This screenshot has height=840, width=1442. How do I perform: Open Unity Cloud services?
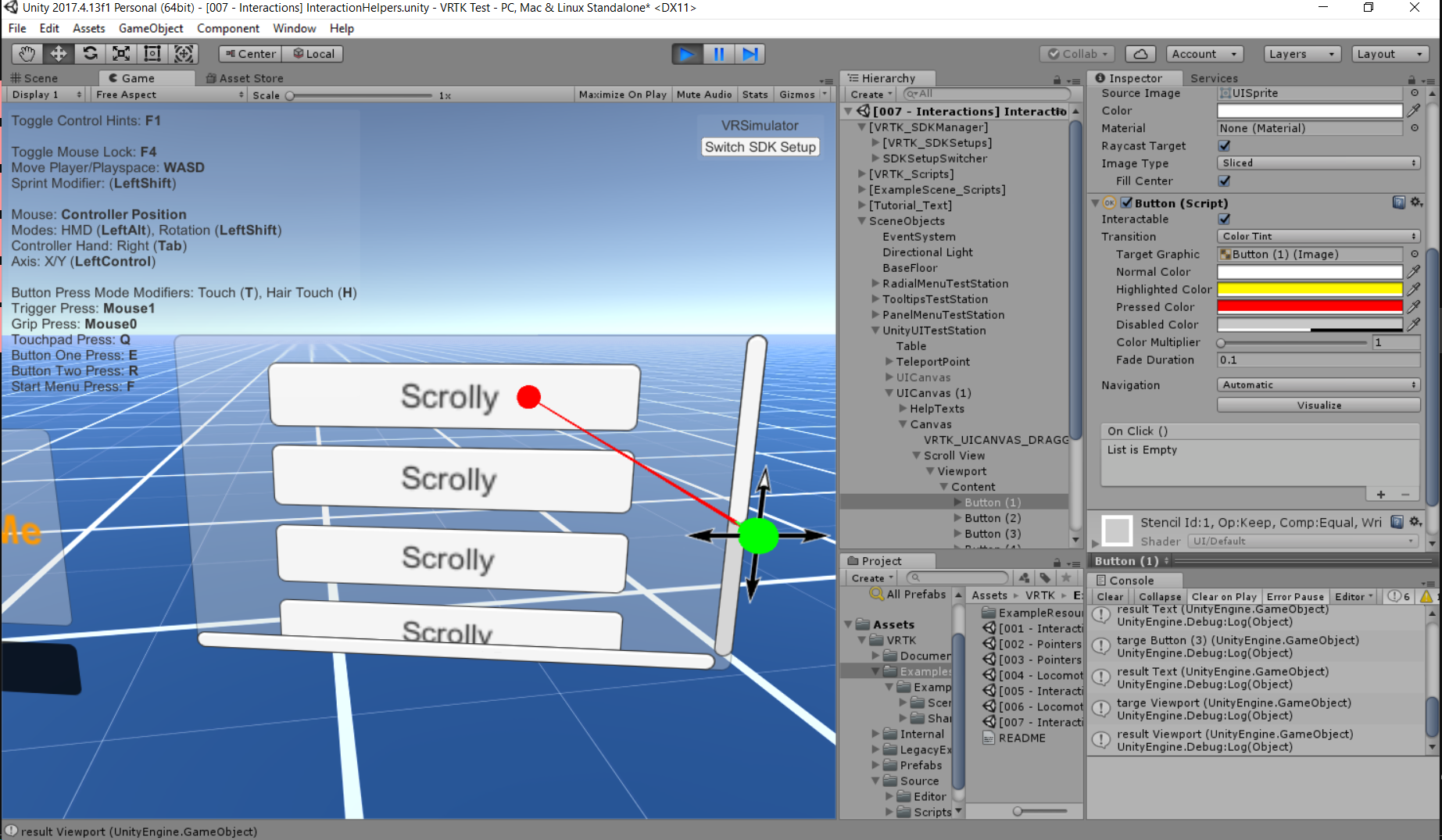pos(1140,53)
